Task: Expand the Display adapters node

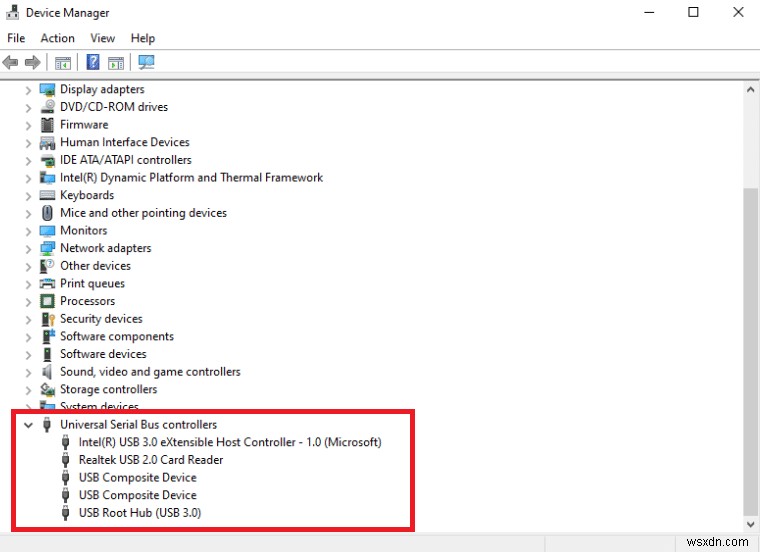Action: 28,90
